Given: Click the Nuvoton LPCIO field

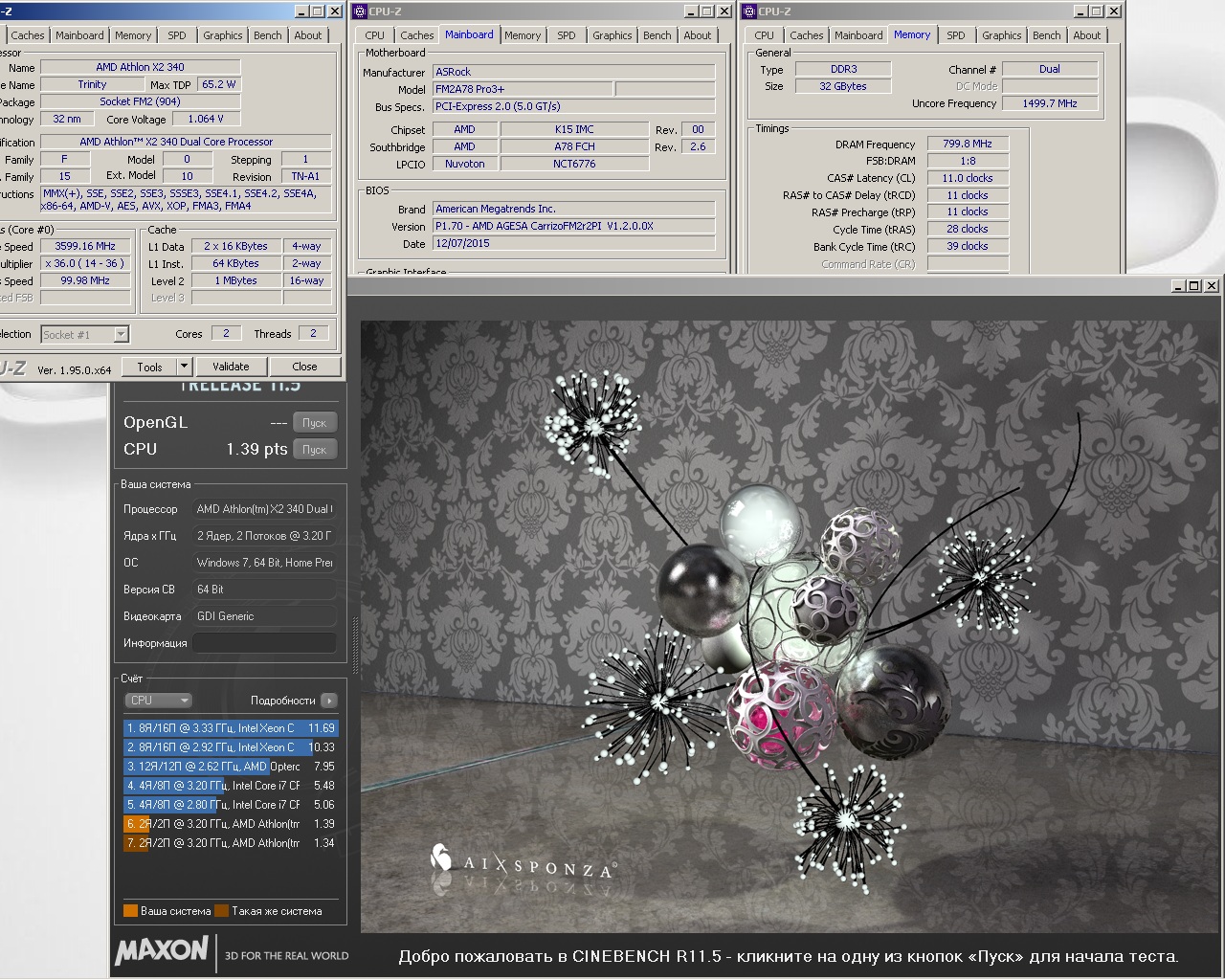Looking at the screenshot, I should (x=464, y=164).
